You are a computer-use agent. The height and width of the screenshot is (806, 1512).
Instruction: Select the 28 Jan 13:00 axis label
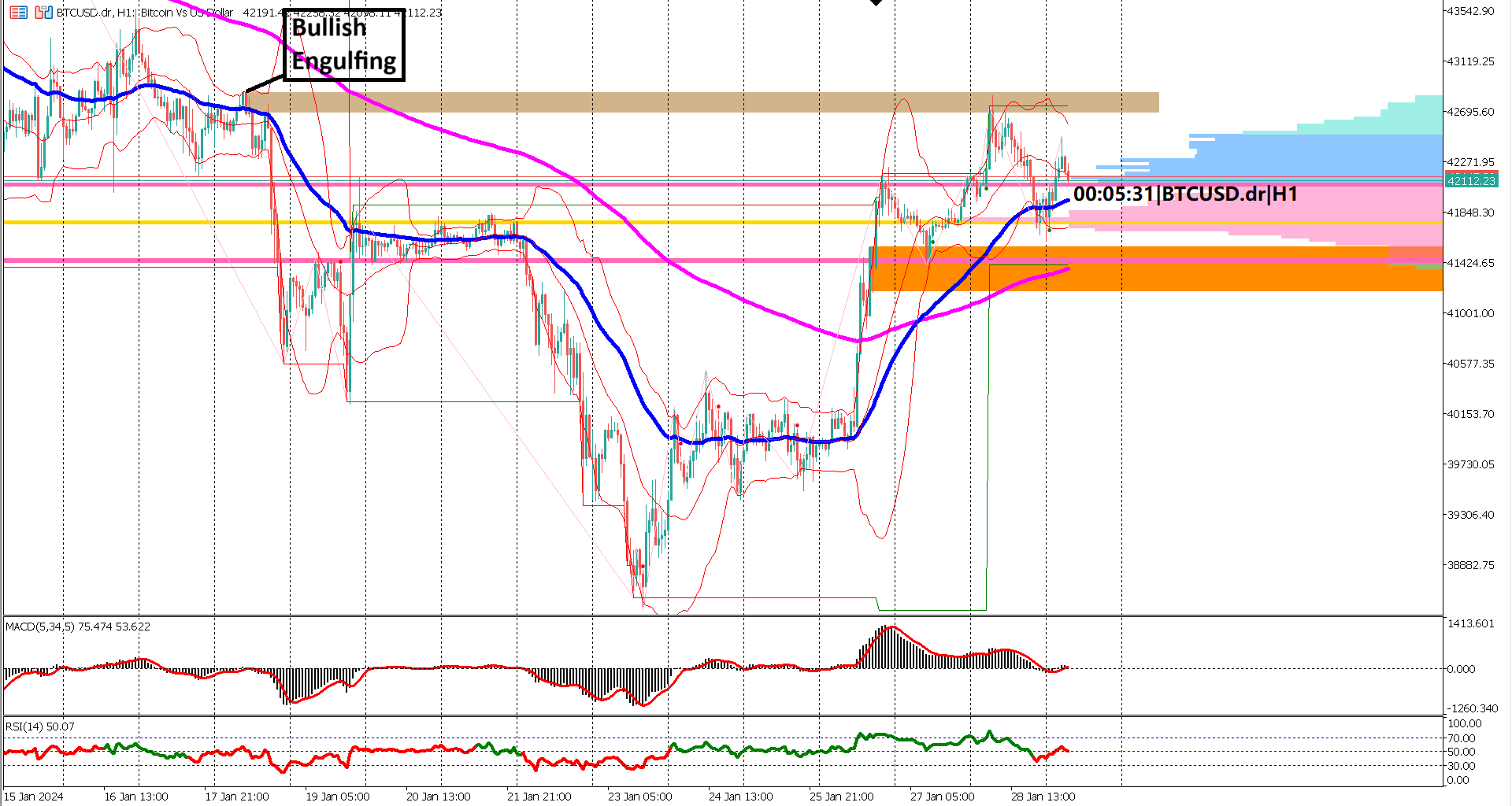coord(1045,797)
